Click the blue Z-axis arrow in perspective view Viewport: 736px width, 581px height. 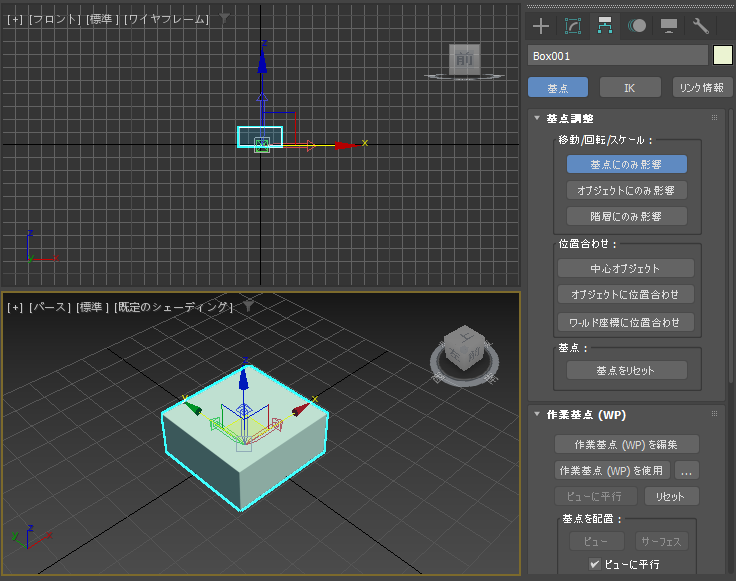click(243, 380)
